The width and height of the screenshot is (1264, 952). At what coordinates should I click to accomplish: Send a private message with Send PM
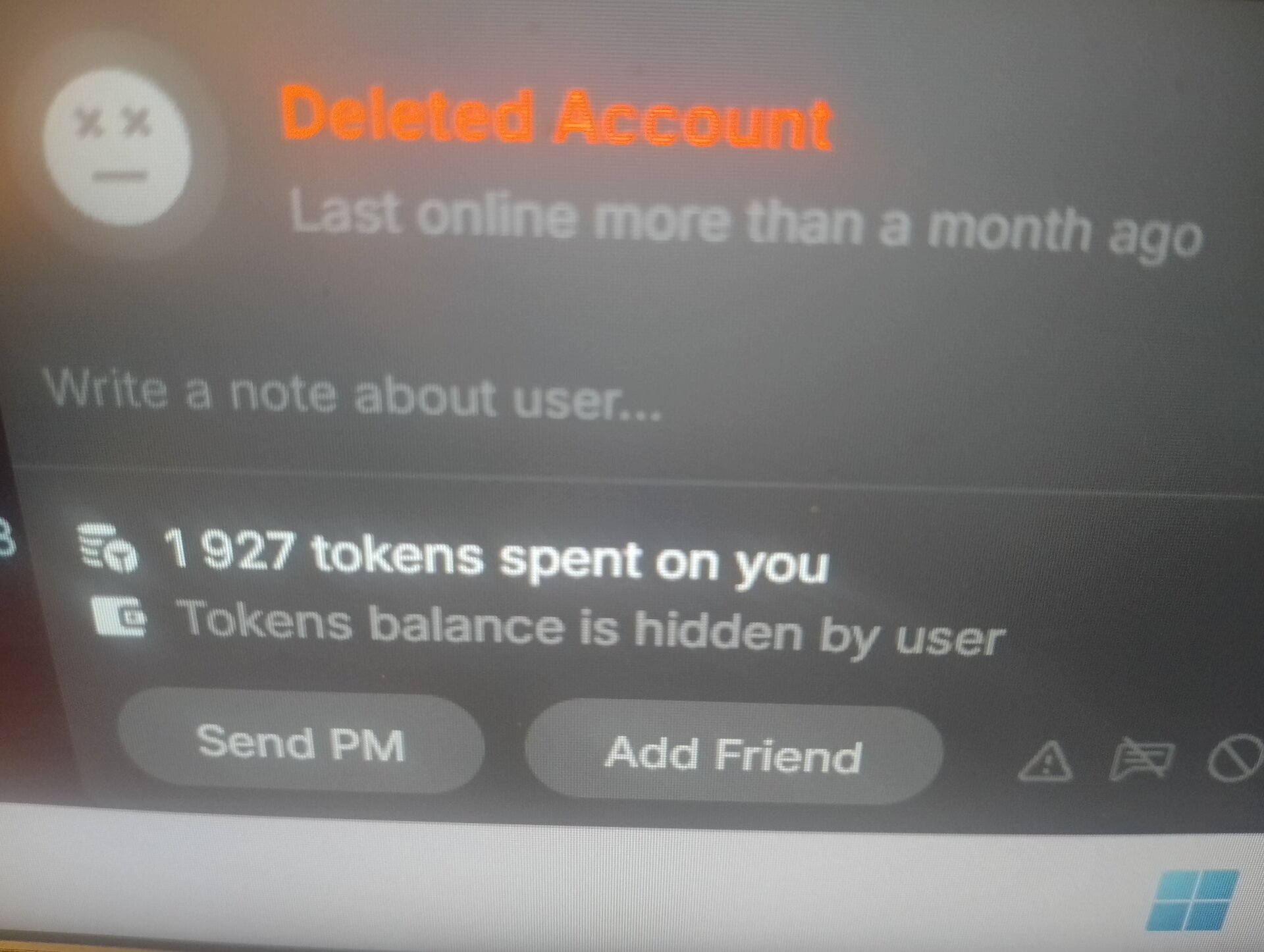point(301,743)
